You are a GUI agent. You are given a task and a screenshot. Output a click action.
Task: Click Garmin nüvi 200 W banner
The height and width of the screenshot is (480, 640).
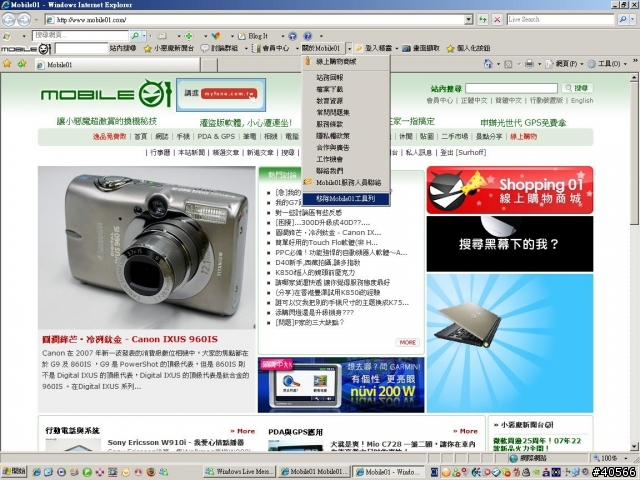[x=341, y=385]
